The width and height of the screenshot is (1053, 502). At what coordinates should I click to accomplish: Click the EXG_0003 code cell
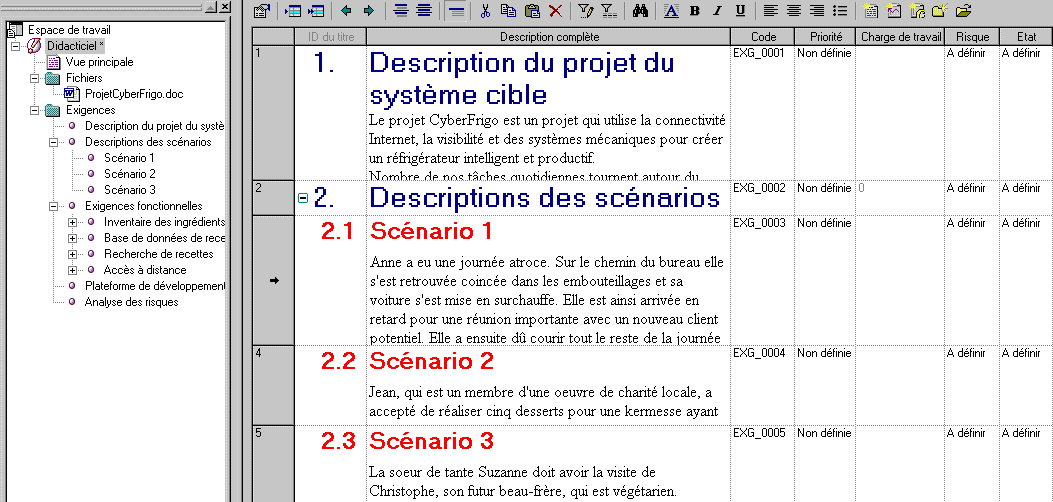(x=762, y=281)
